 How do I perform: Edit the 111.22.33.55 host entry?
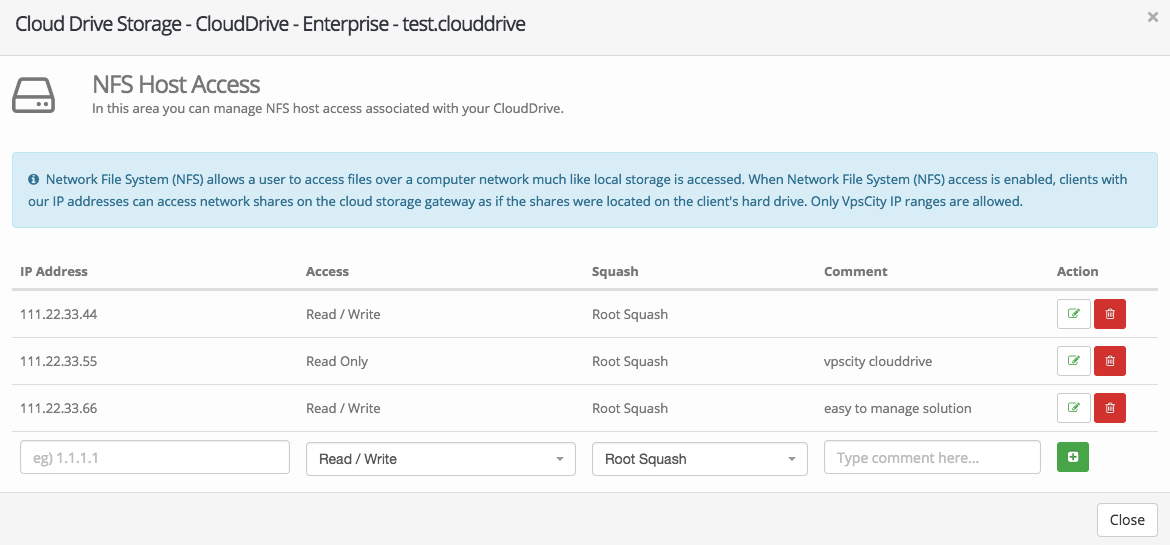tap(1073, 361)
